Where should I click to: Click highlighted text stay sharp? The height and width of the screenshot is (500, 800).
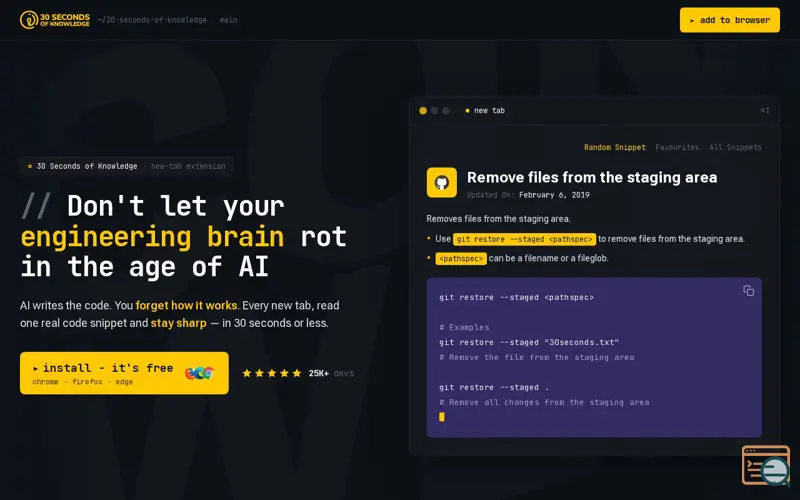pyautogui.click(x=179, y=323)
